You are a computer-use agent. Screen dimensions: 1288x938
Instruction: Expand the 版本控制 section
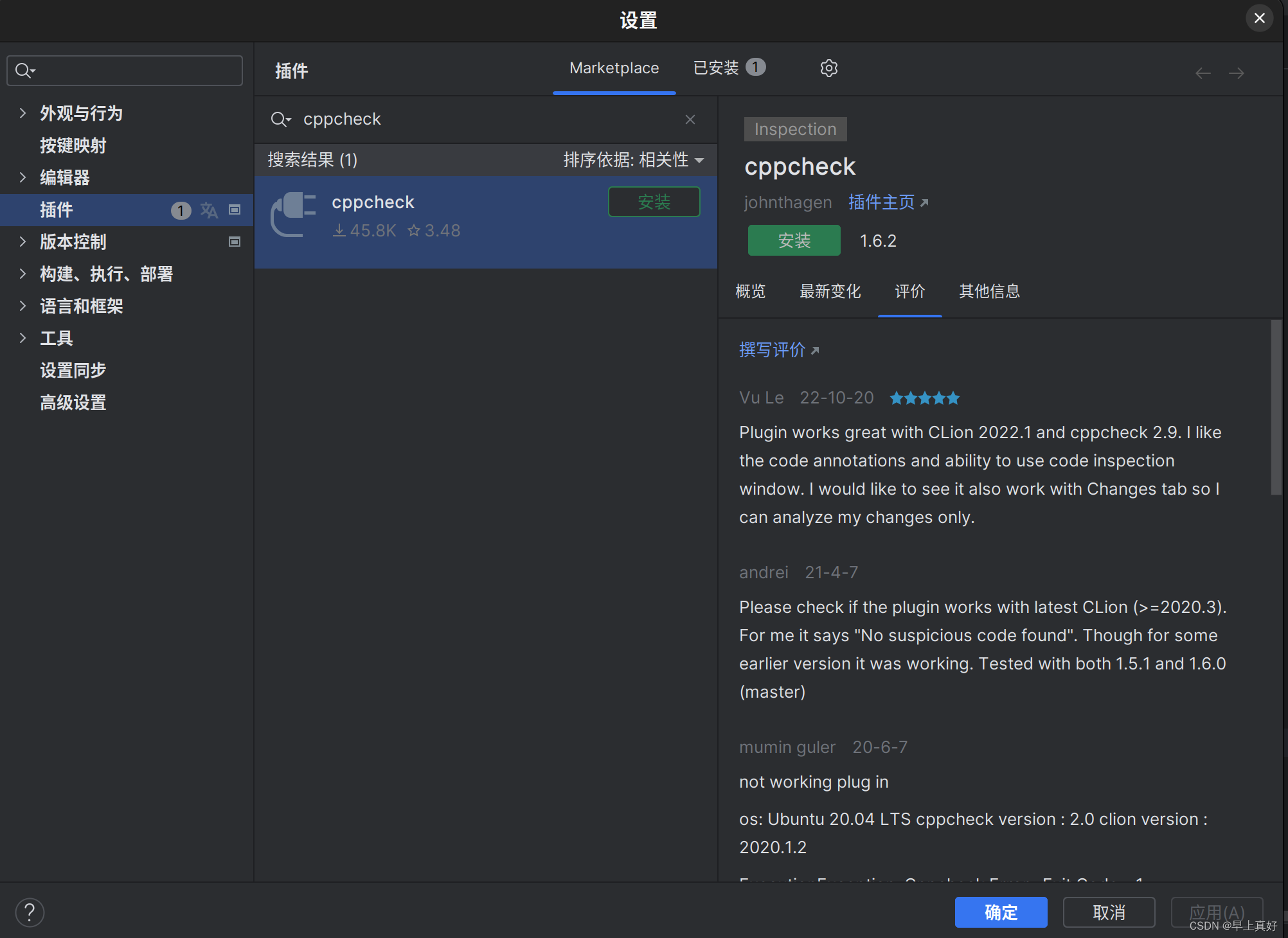coord(22,242)
